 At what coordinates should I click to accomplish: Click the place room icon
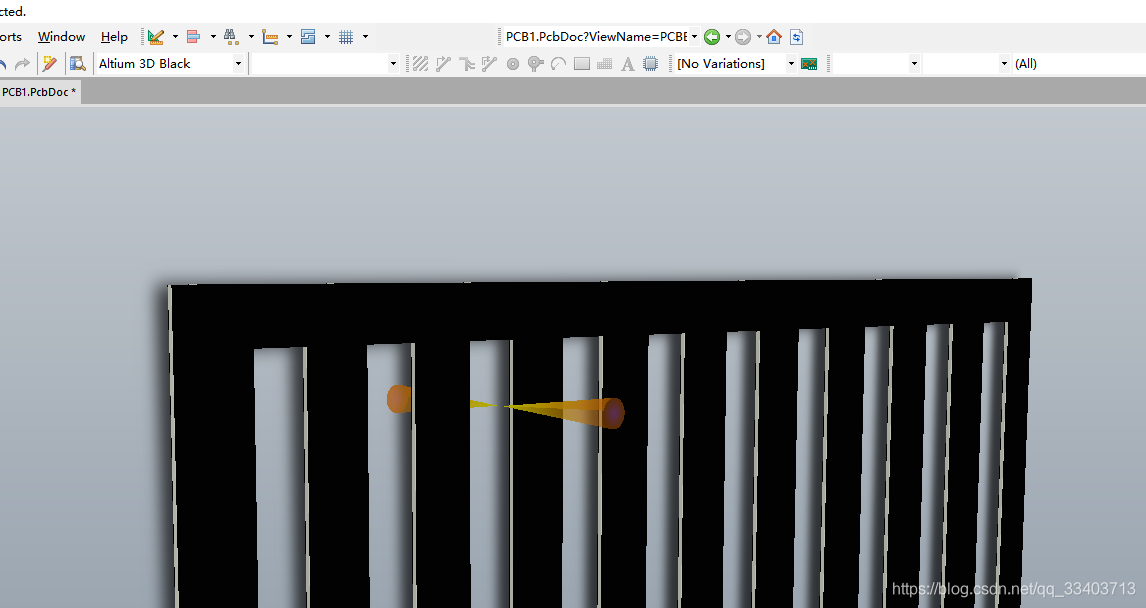coord(308,37)
